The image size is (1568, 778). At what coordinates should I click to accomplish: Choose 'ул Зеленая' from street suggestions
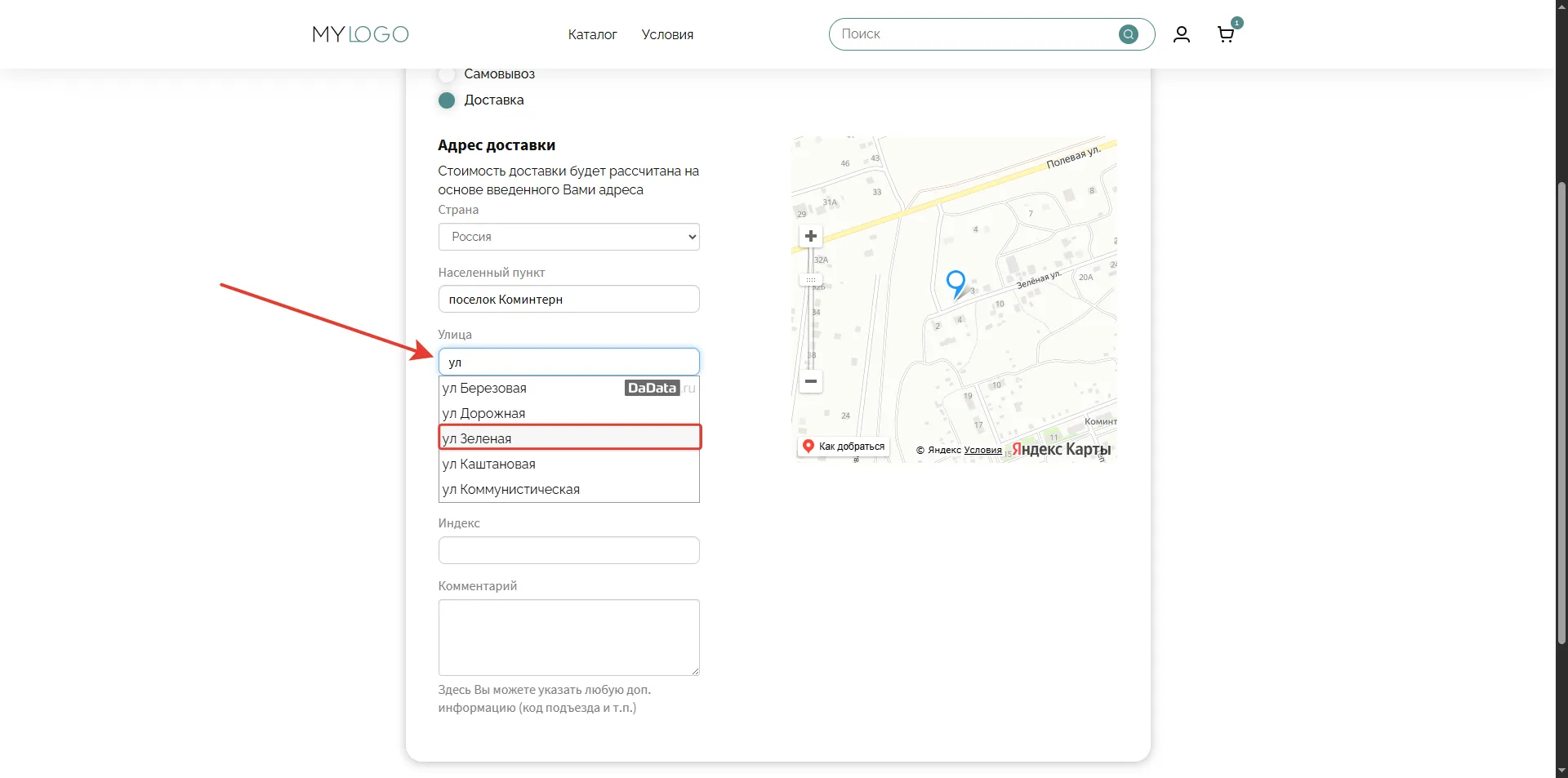click(x=568, y=438)
